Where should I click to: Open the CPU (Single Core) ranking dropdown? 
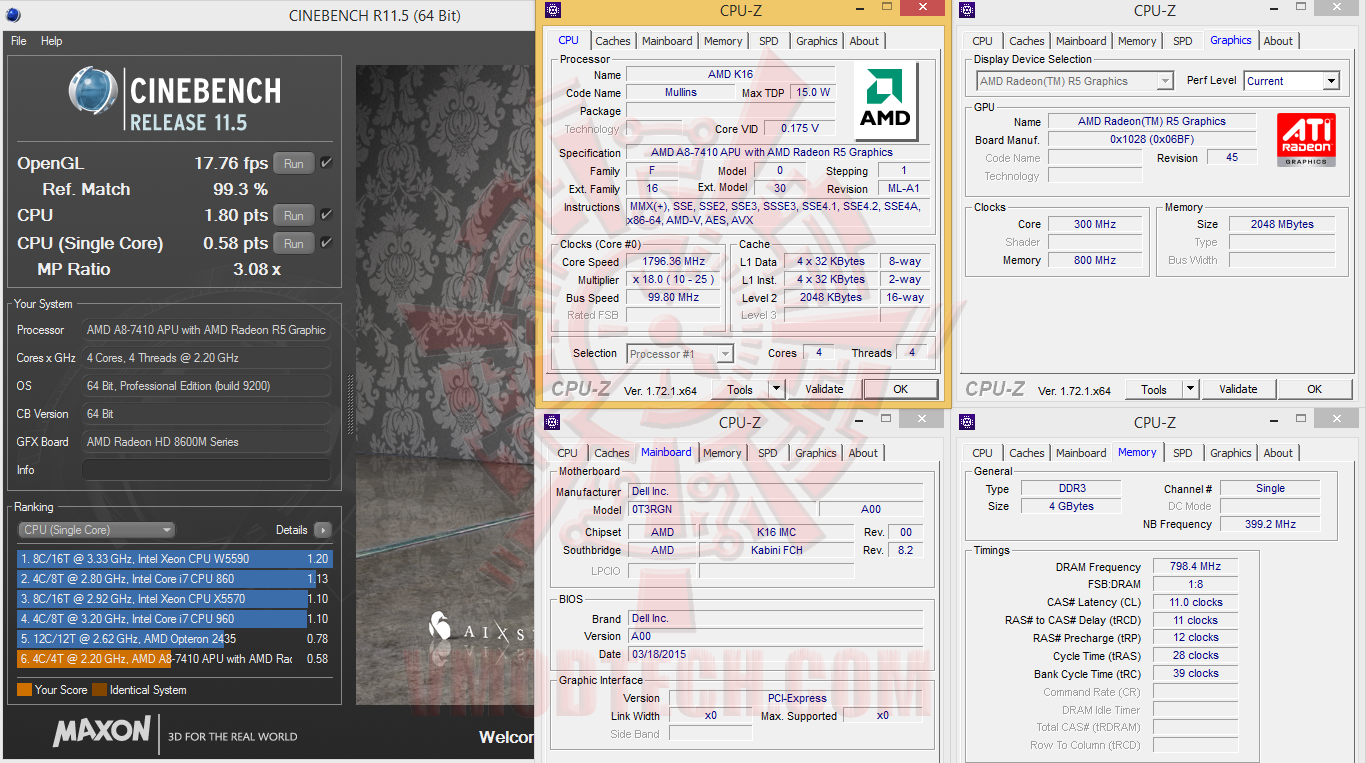click(96, 530)
